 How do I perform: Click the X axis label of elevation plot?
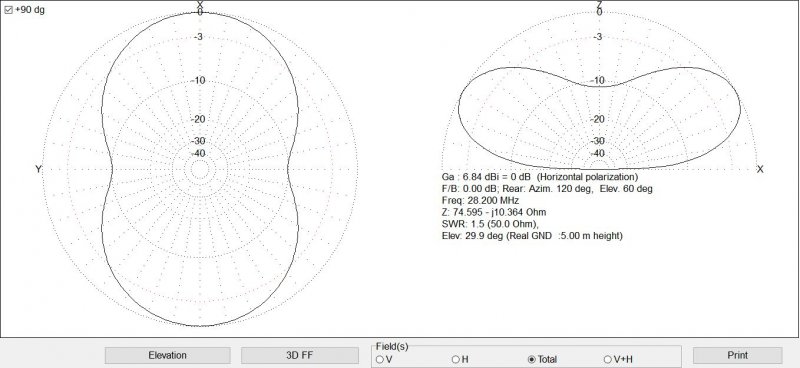760,169
